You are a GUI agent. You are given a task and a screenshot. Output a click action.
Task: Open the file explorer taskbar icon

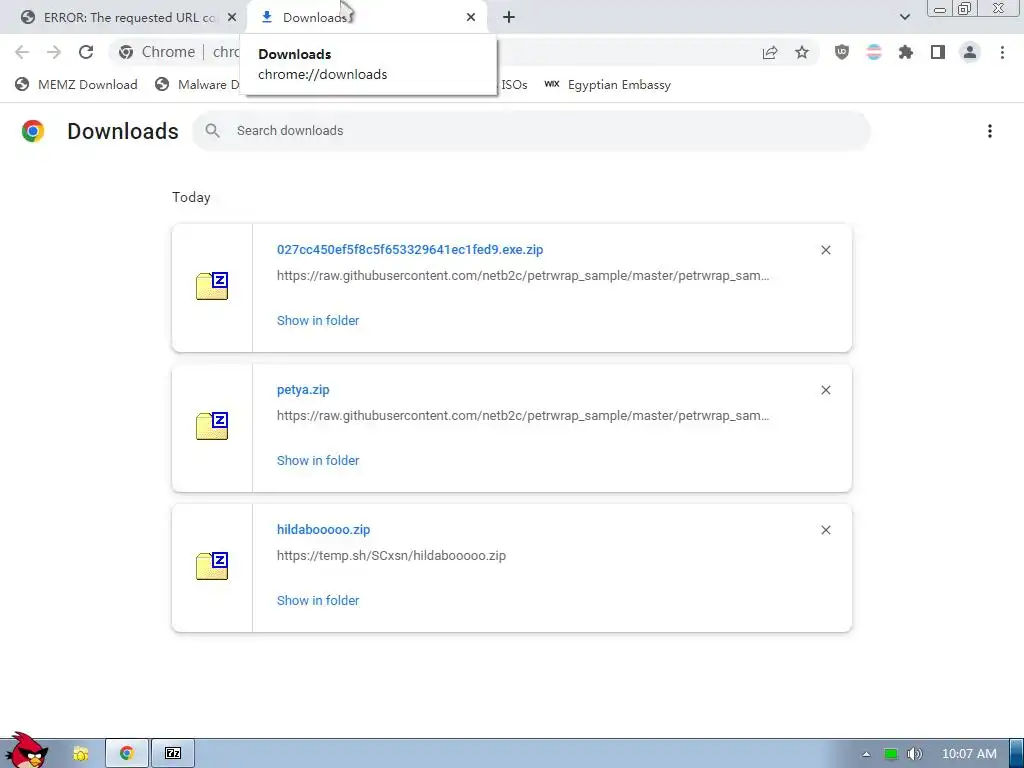(81, 754)
